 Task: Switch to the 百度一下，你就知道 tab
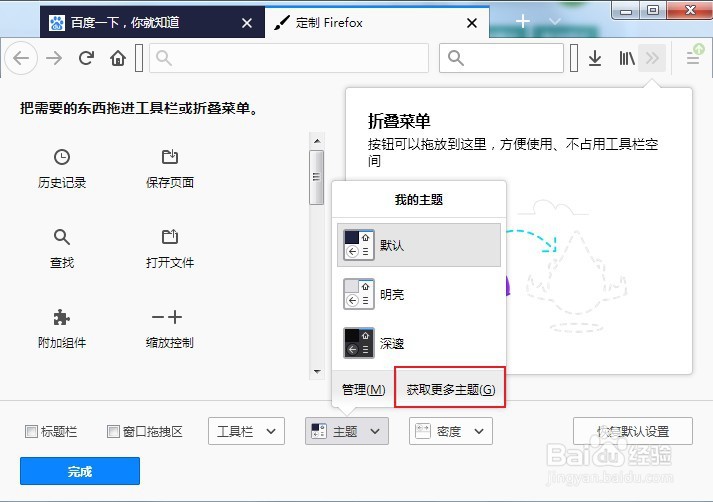tap(152, 22)
